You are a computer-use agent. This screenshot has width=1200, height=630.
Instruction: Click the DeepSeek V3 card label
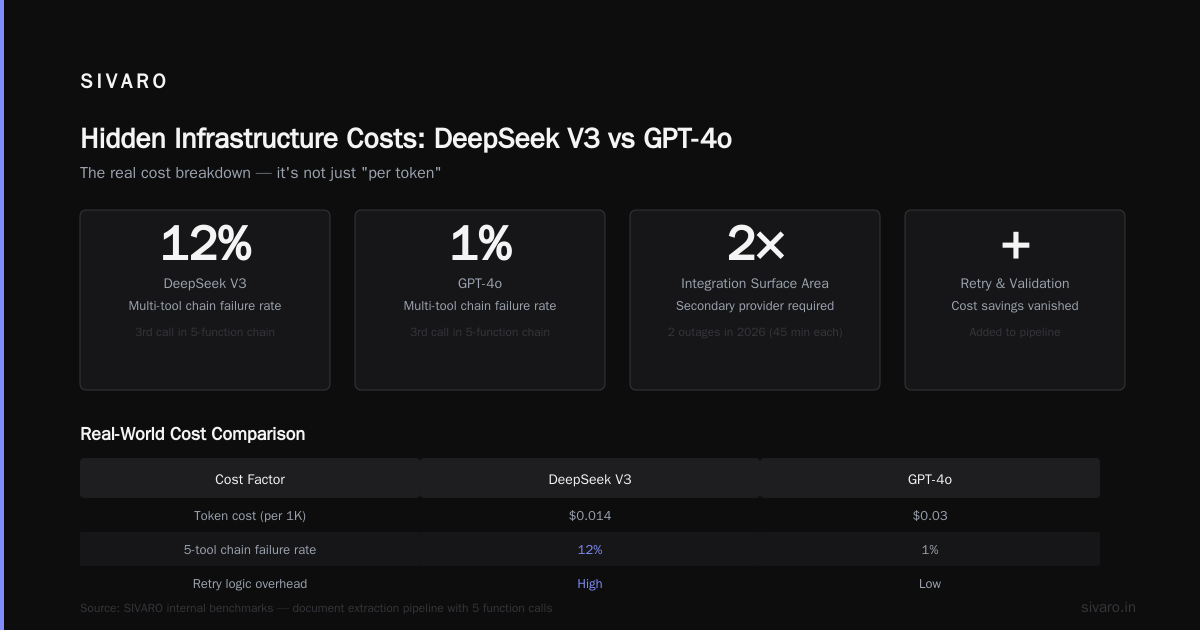(205, 283)
